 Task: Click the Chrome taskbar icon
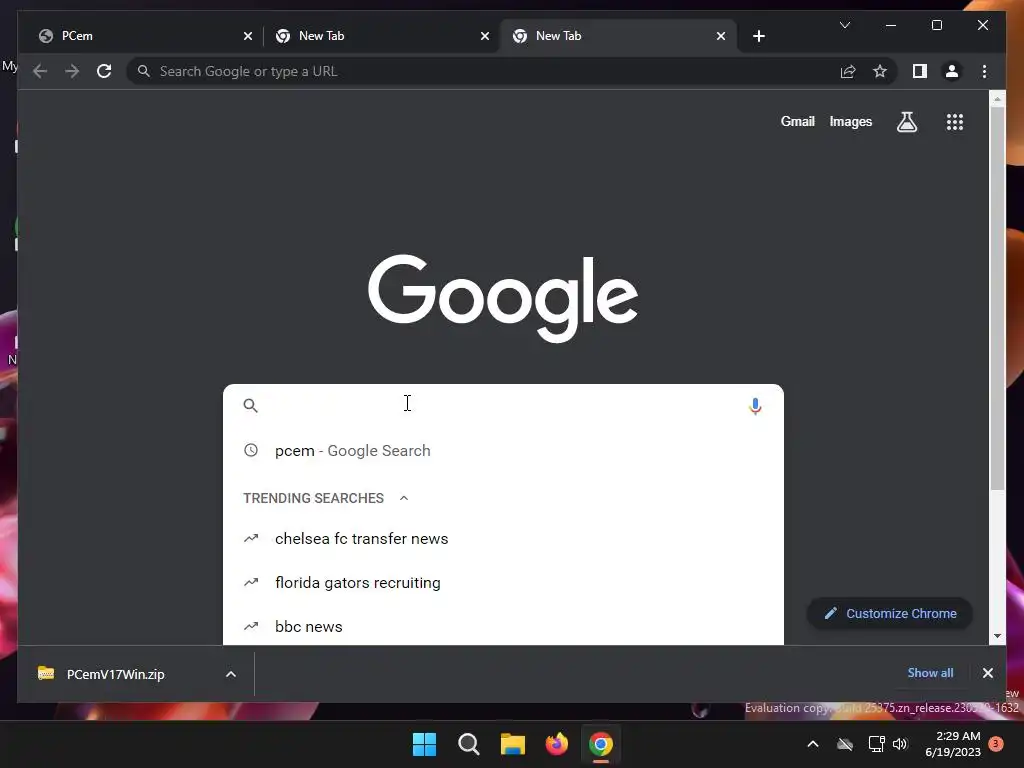(601, 744)
